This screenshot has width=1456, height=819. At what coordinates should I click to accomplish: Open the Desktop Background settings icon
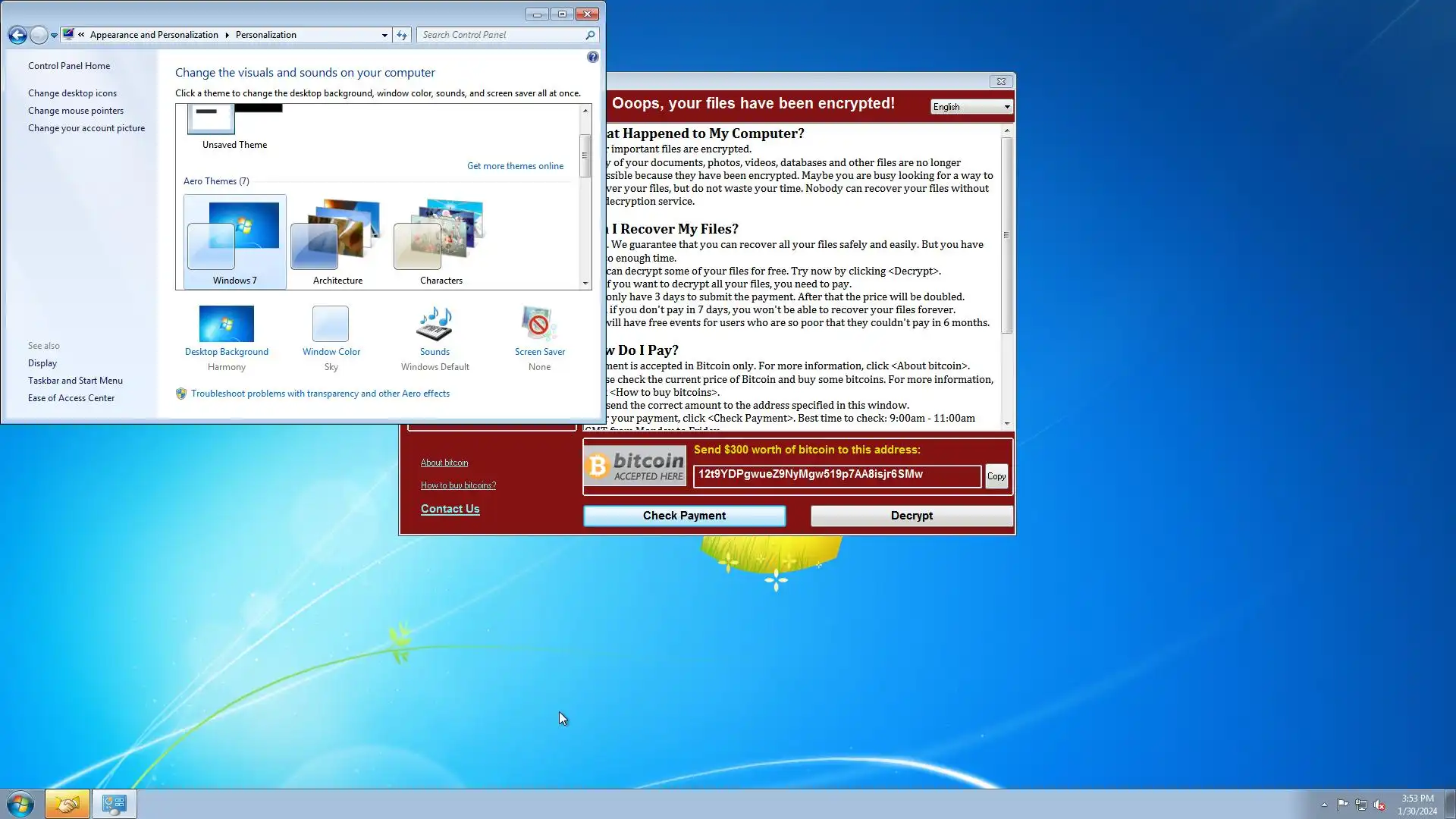pyautogui.click(x=226, y=325)
